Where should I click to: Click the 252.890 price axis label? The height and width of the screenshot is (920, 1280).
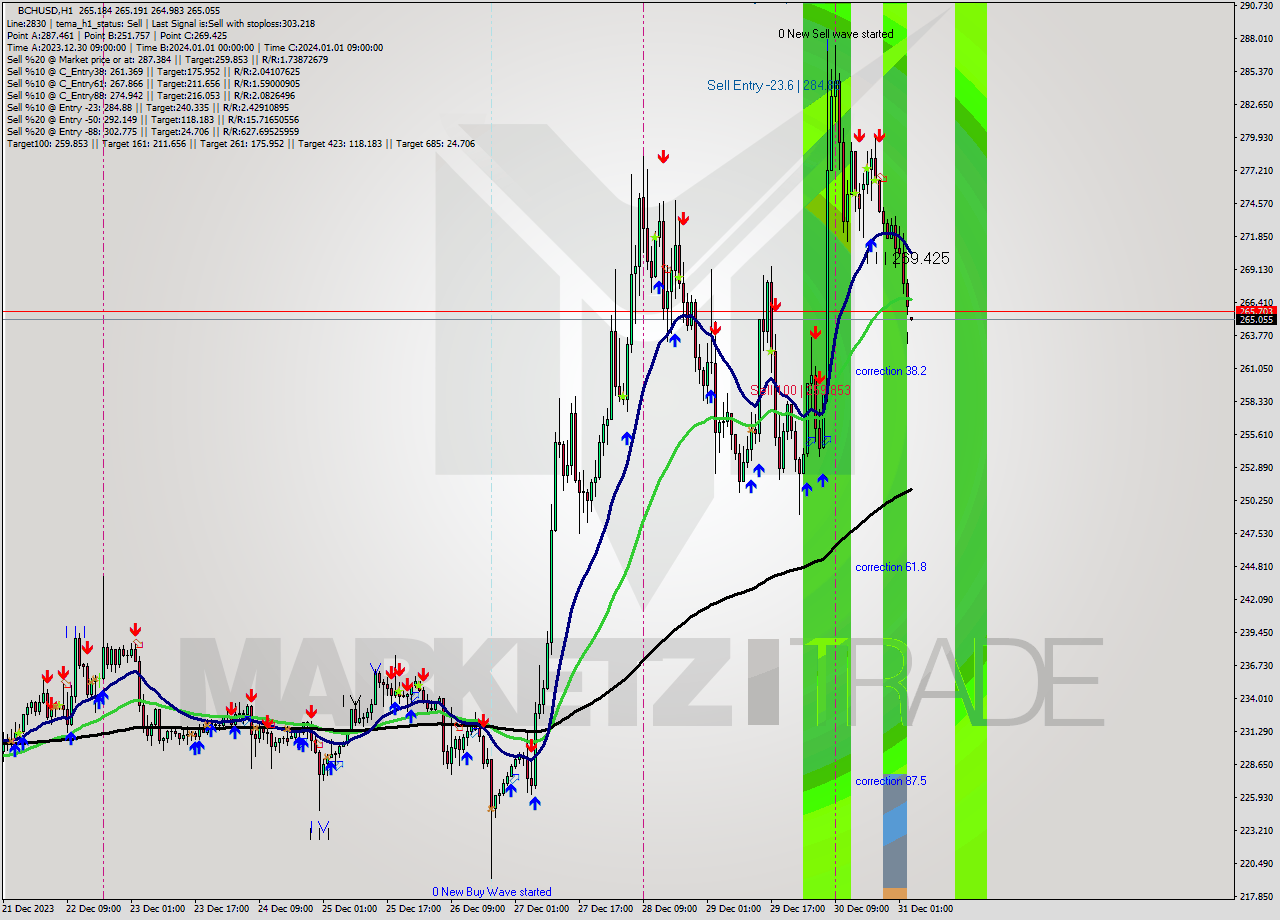(x=1256, y=467)
